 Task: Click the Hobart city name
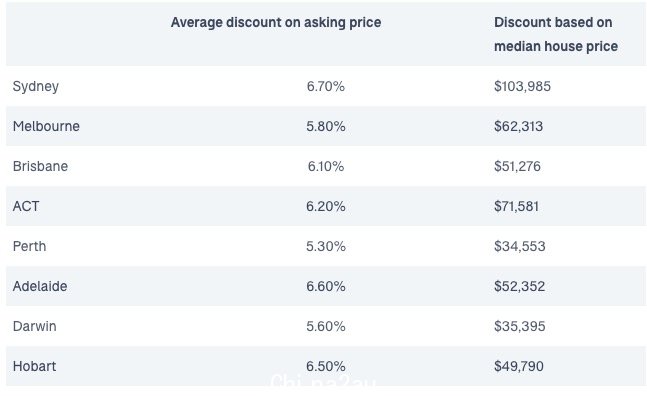coord(34,366)
